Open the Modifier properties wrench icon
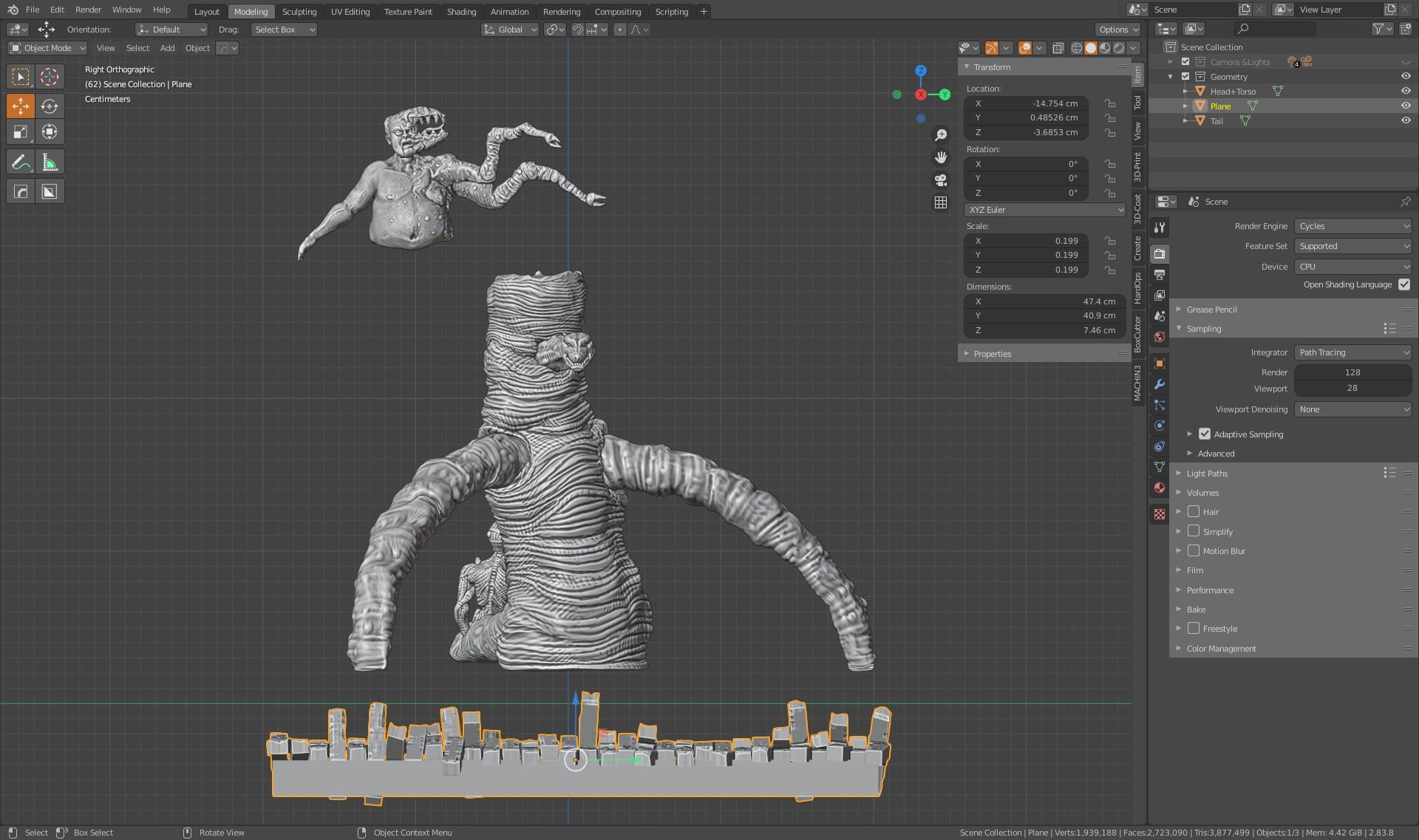This screenshot has height=840, width=1419. click(x=1160, y=385)
